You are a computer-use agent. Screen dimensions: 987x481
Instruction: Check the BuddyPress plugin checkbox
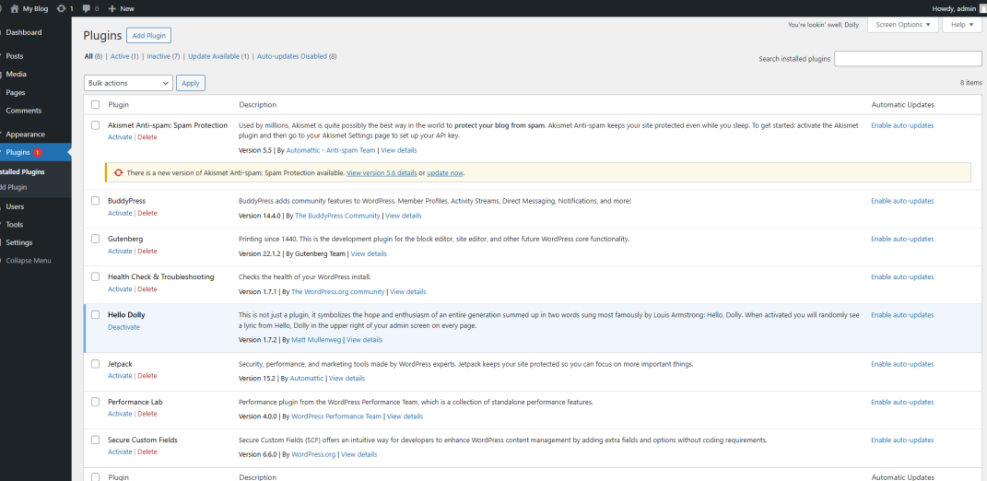point(95,201)
